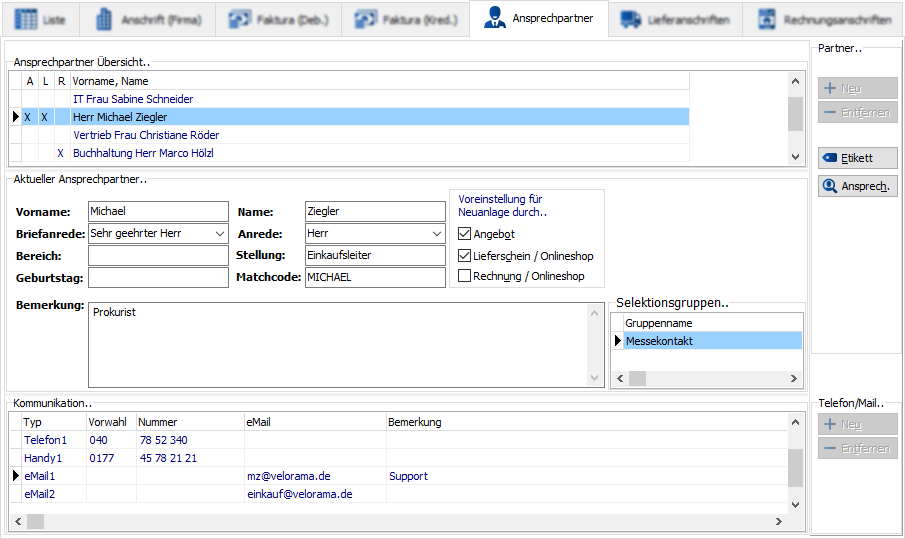Screen dimensions: 905x539
Task: Uncheck the Angebot checkbox
Action: pos(464,234)
